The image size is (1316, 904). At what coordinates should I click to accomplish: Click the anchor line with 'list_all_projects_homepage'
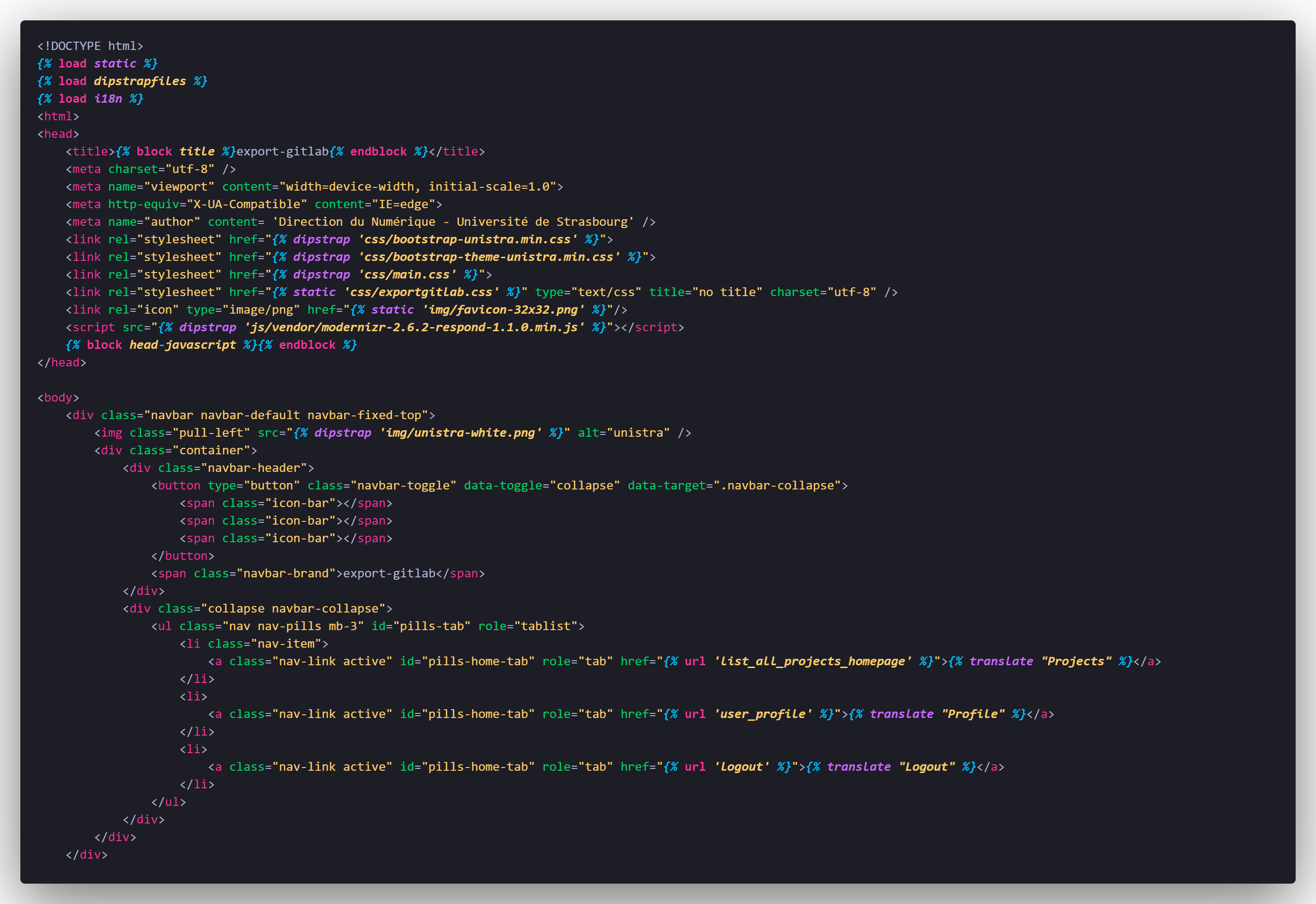(x=685, y=661)
